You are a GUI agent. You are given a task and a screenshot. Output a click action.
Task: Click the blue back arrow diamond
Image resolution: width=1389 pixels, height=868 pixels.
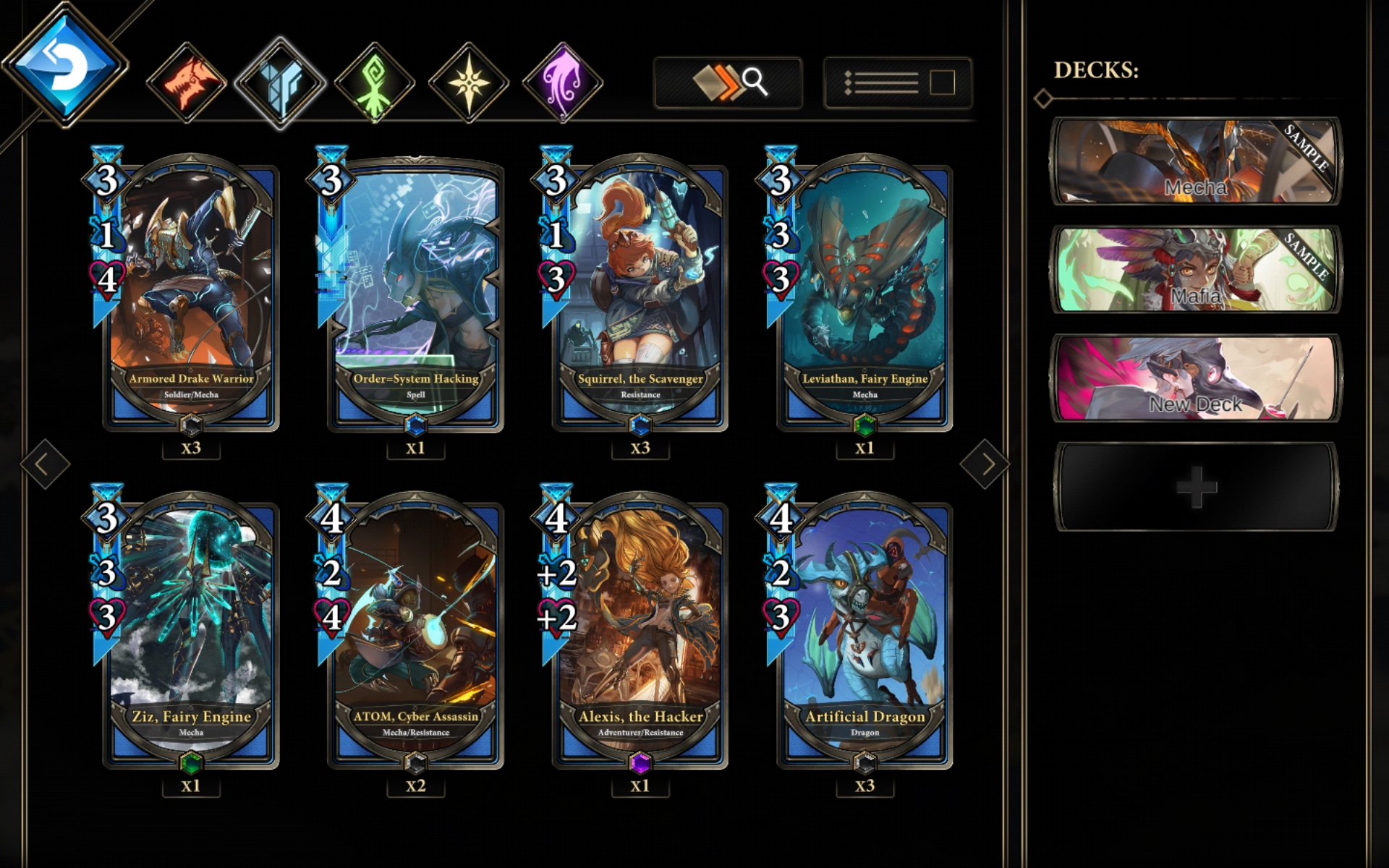pos(65,67)
